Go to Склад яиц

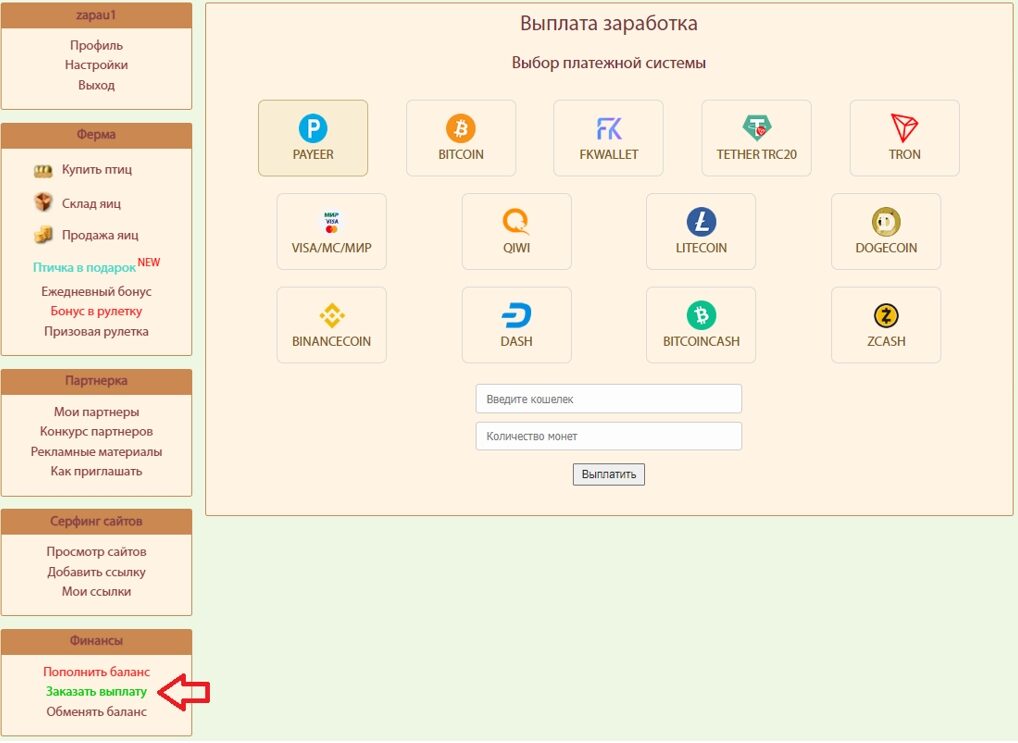tap(92, 203)
